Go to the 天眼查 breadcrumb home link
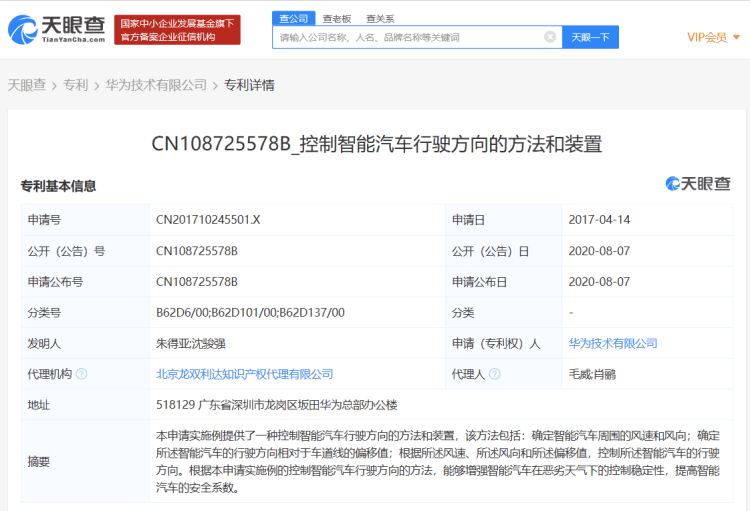This screenshot has width=750, height=511. 27,85
